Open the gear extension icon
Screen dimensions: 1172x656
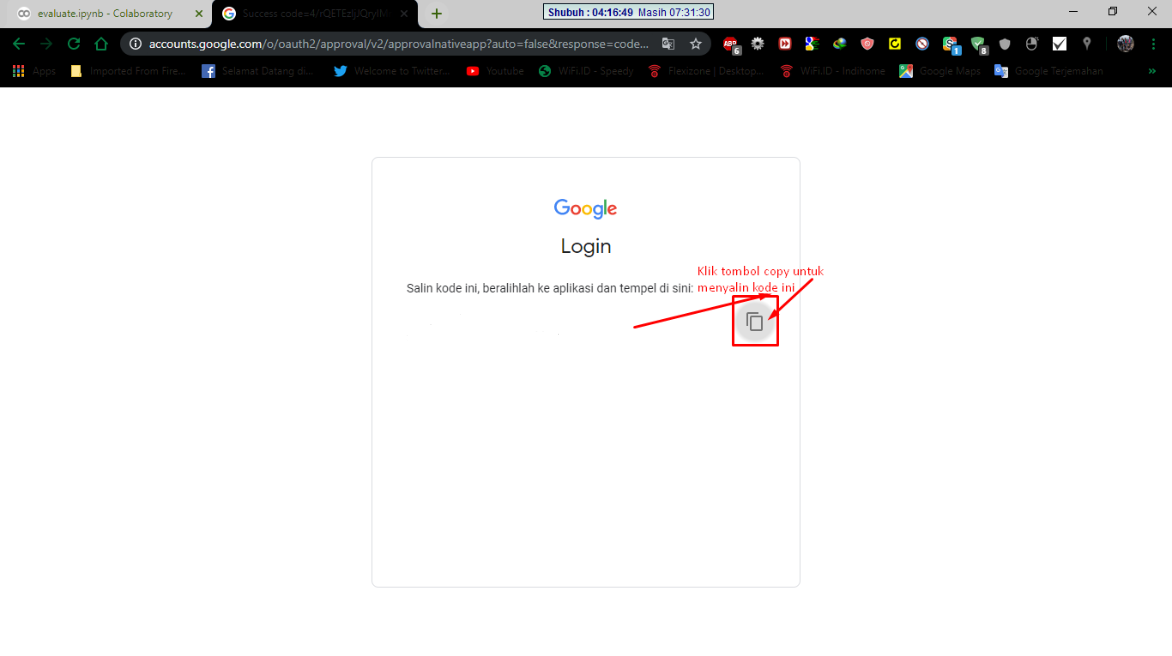(x=757, y=44)
